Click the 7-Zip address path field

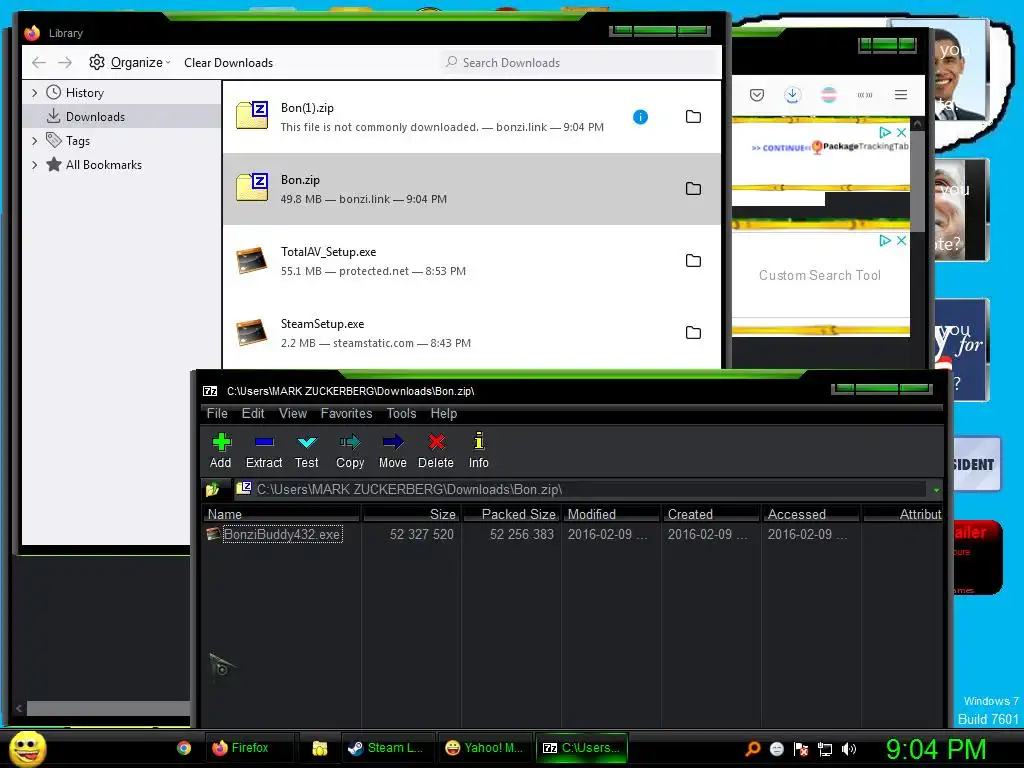pyautogui.click(x=580, y=489)
